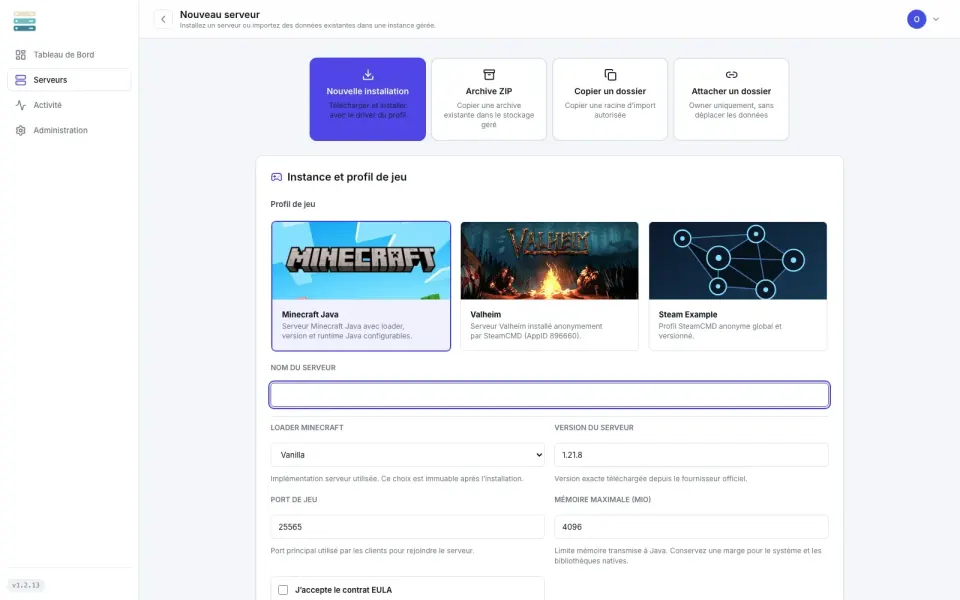This screenshot has width=960, height=600.
Task: Click the Version du serveur field
Action: (691, 455)
